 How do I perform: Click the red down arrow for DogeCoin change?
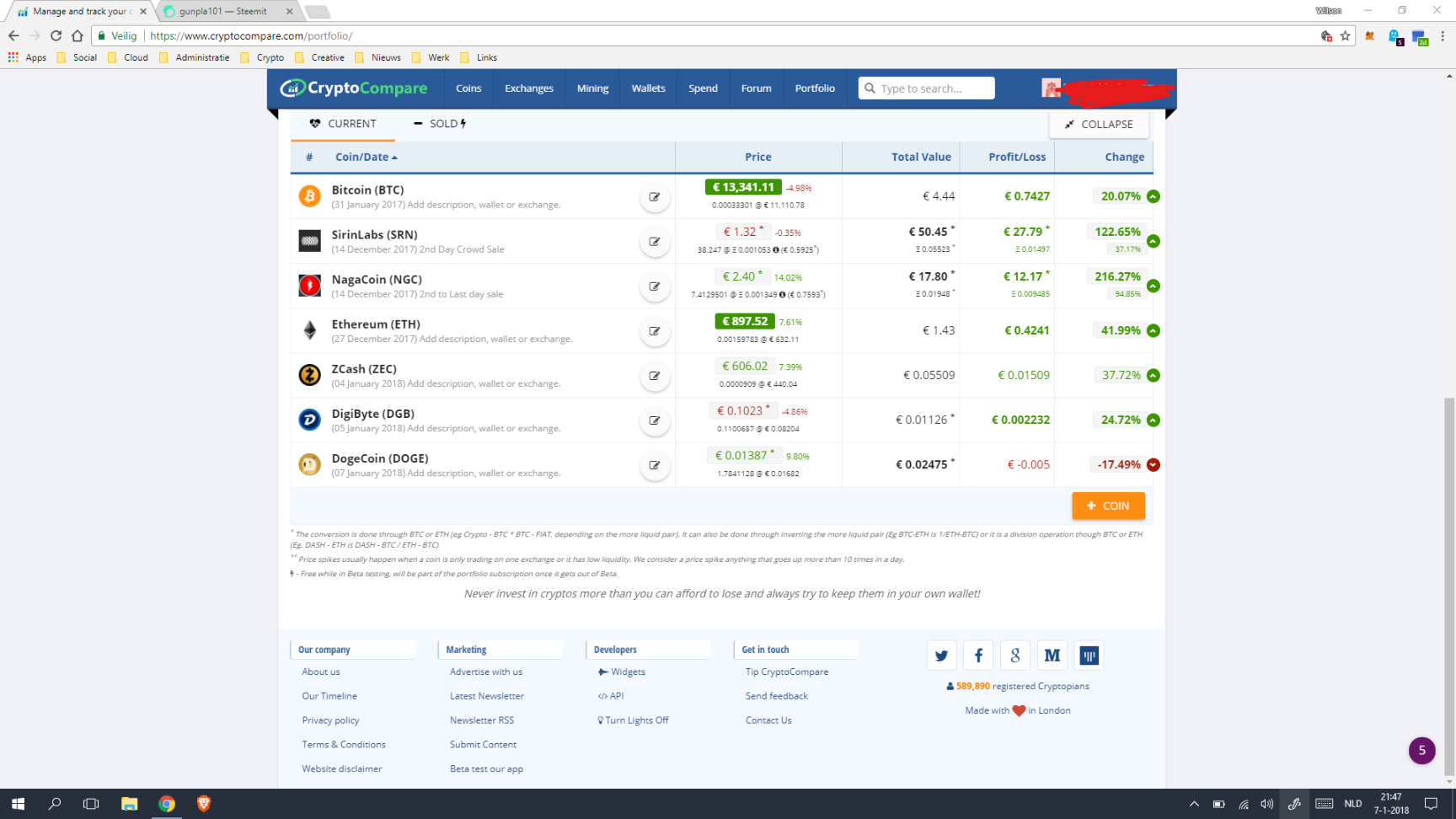click(x=1154, y=464)
